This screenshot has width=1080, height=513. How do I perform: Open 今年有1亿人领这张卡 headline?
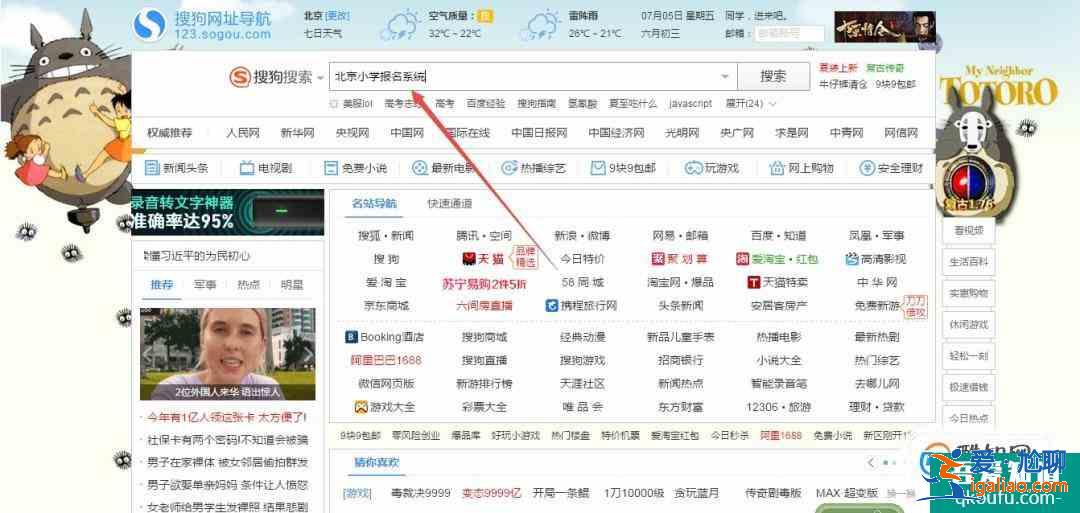(226, 417)
